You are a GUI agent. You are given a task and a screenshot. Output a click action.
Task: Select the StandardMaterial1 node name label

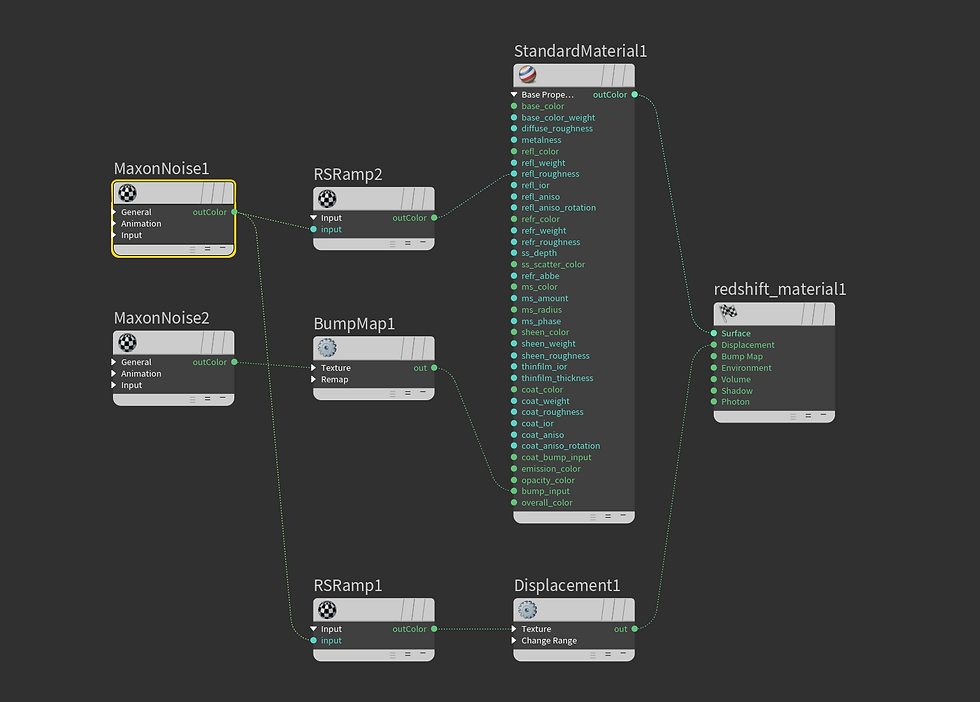(x=580, y=51)
